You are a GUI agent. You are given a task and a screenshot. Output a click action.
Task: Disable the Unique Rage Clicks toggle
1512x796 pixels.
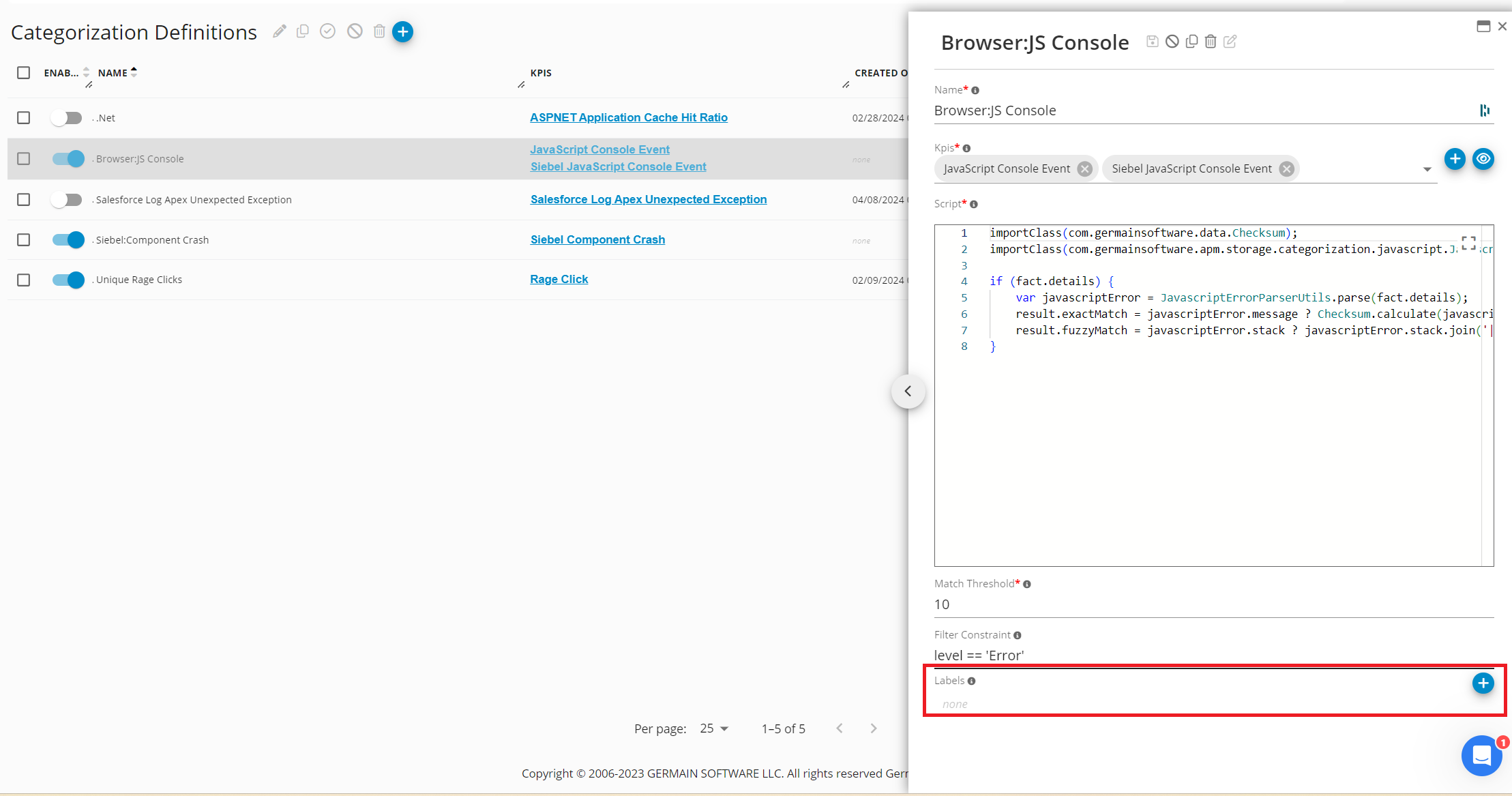coord(68,280)
